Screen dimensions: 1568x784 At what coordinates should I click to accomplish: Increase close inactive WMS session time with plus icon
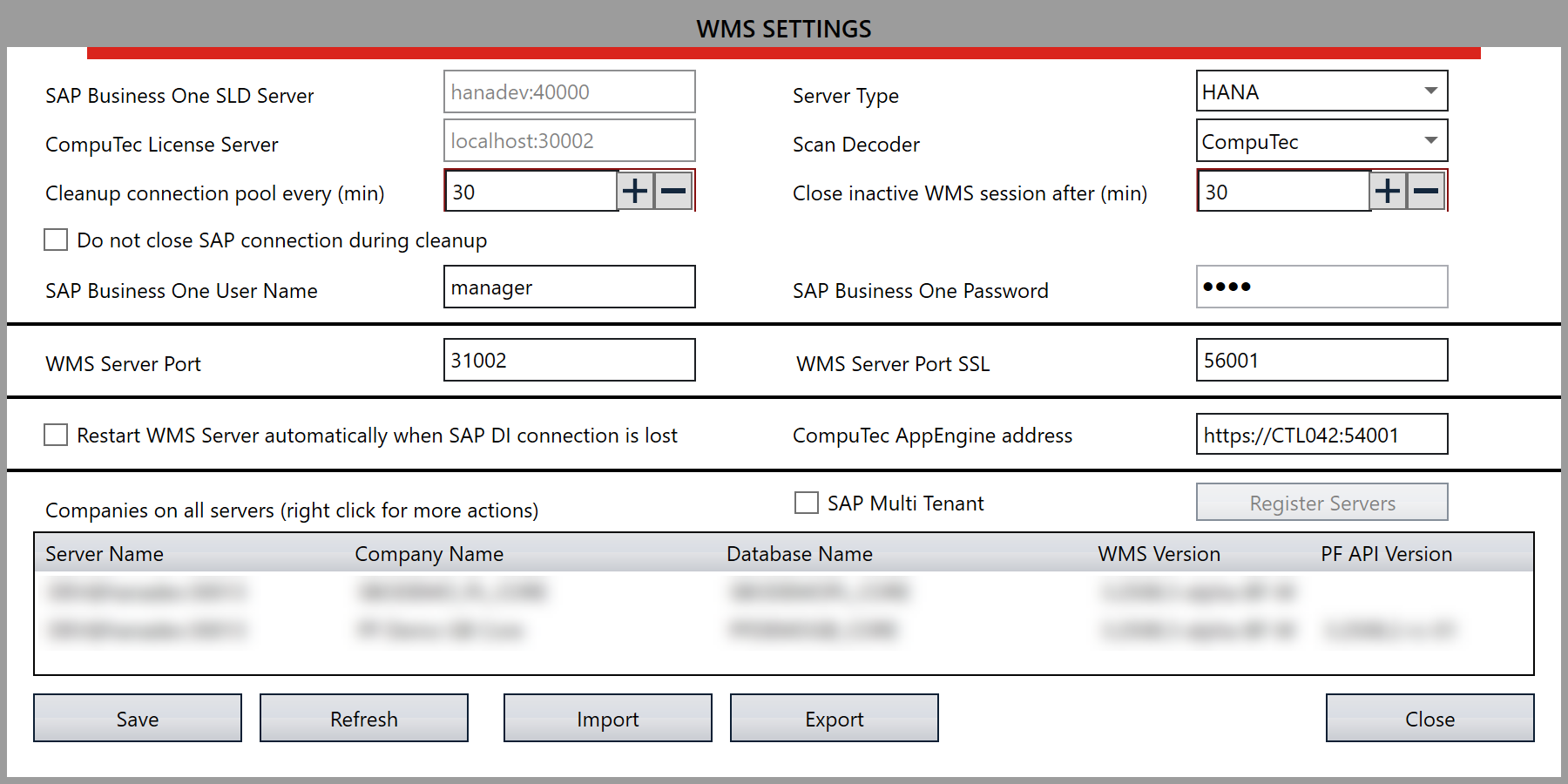[x=1387, y=190]
